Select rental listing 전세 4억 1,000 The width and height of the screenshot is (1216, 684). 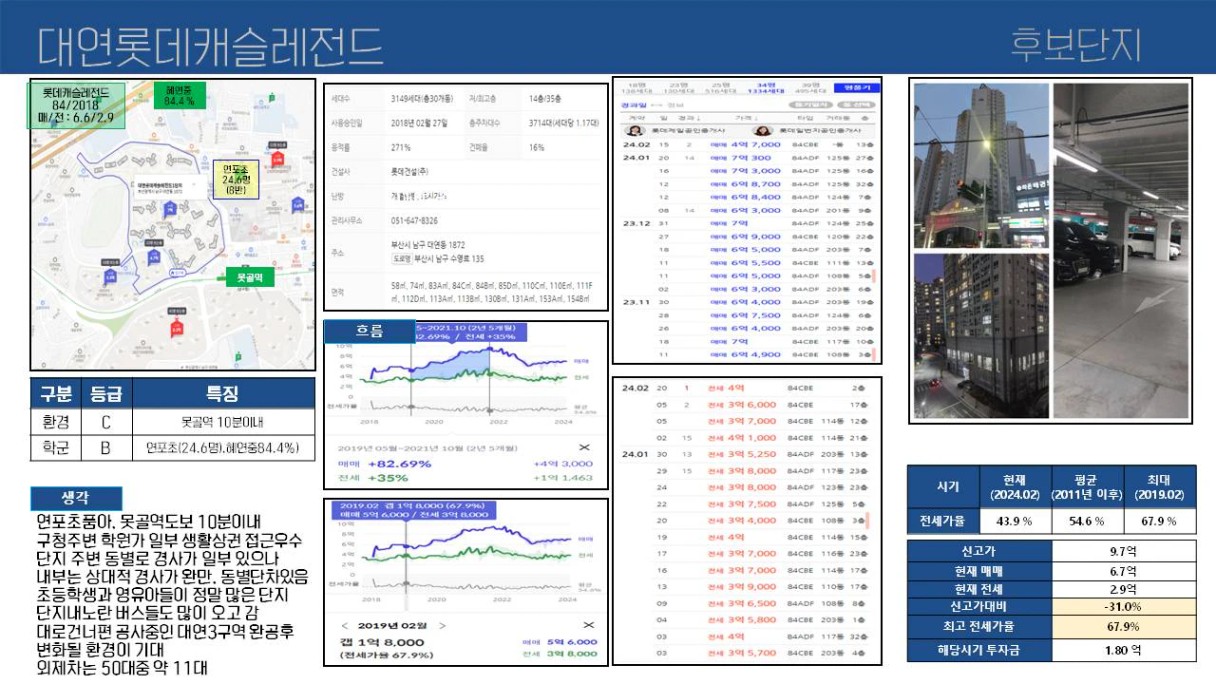[x=743, y=438]
